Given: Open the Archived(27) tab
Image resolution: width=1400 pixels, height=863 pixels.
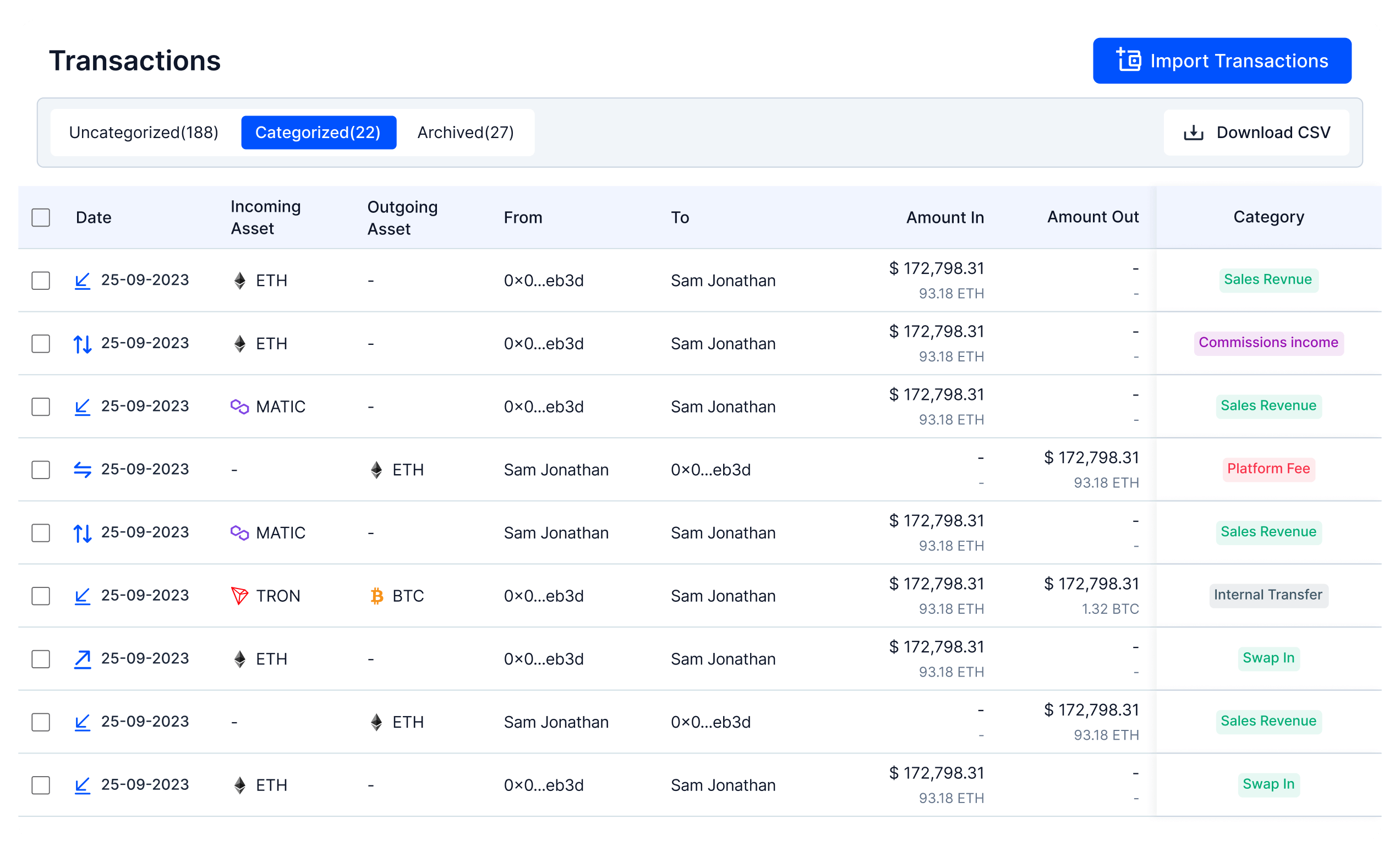Looking at the screenshot, I should point(466,133).
